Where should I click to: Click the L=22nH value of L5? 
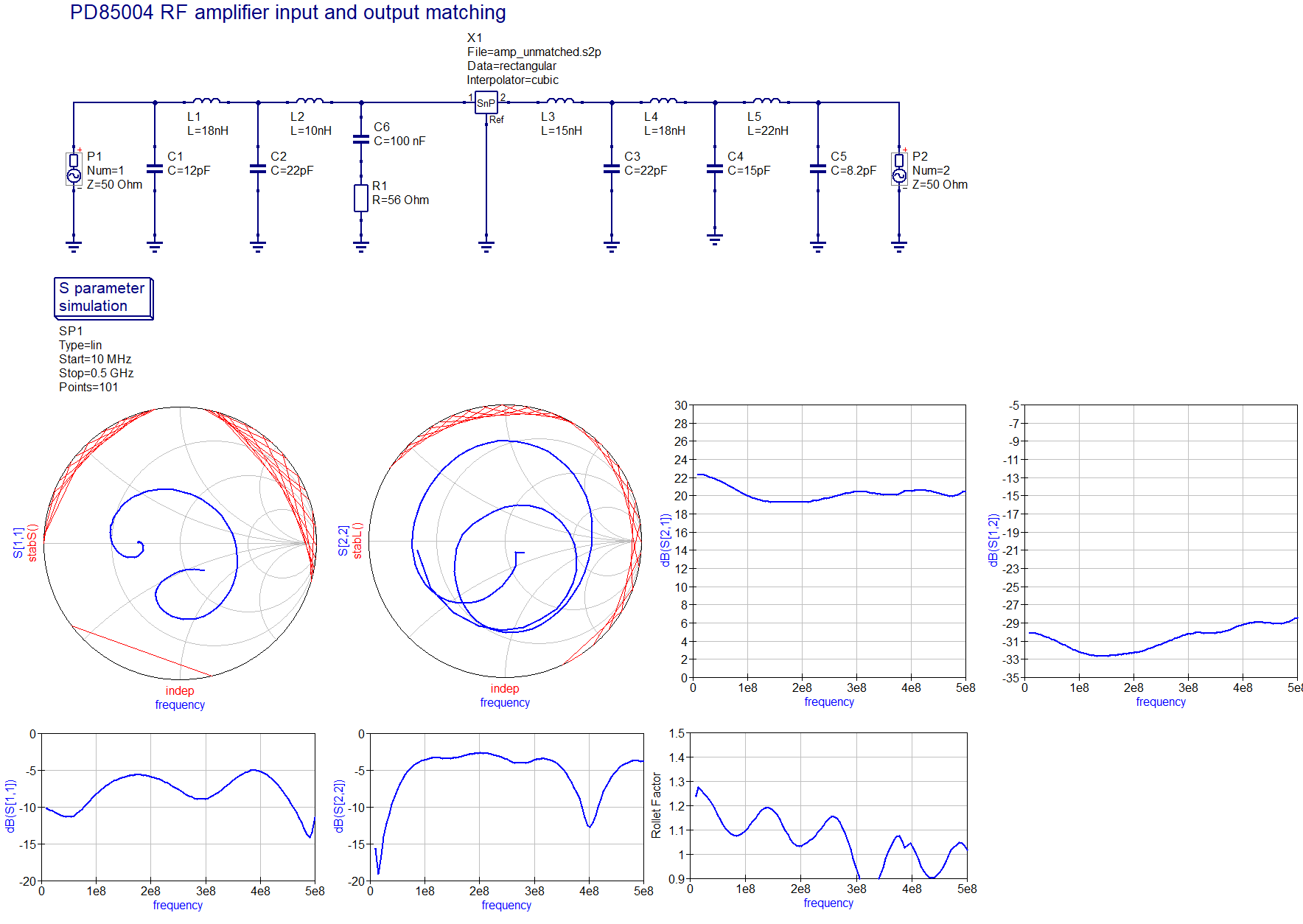click(x=767, y=130)
